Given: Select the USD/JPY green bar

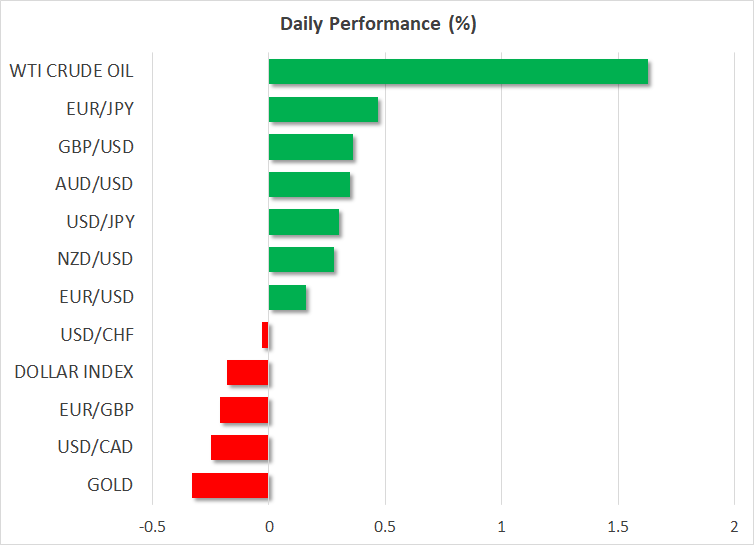Looking at the screenshot, I should [304, 222].
